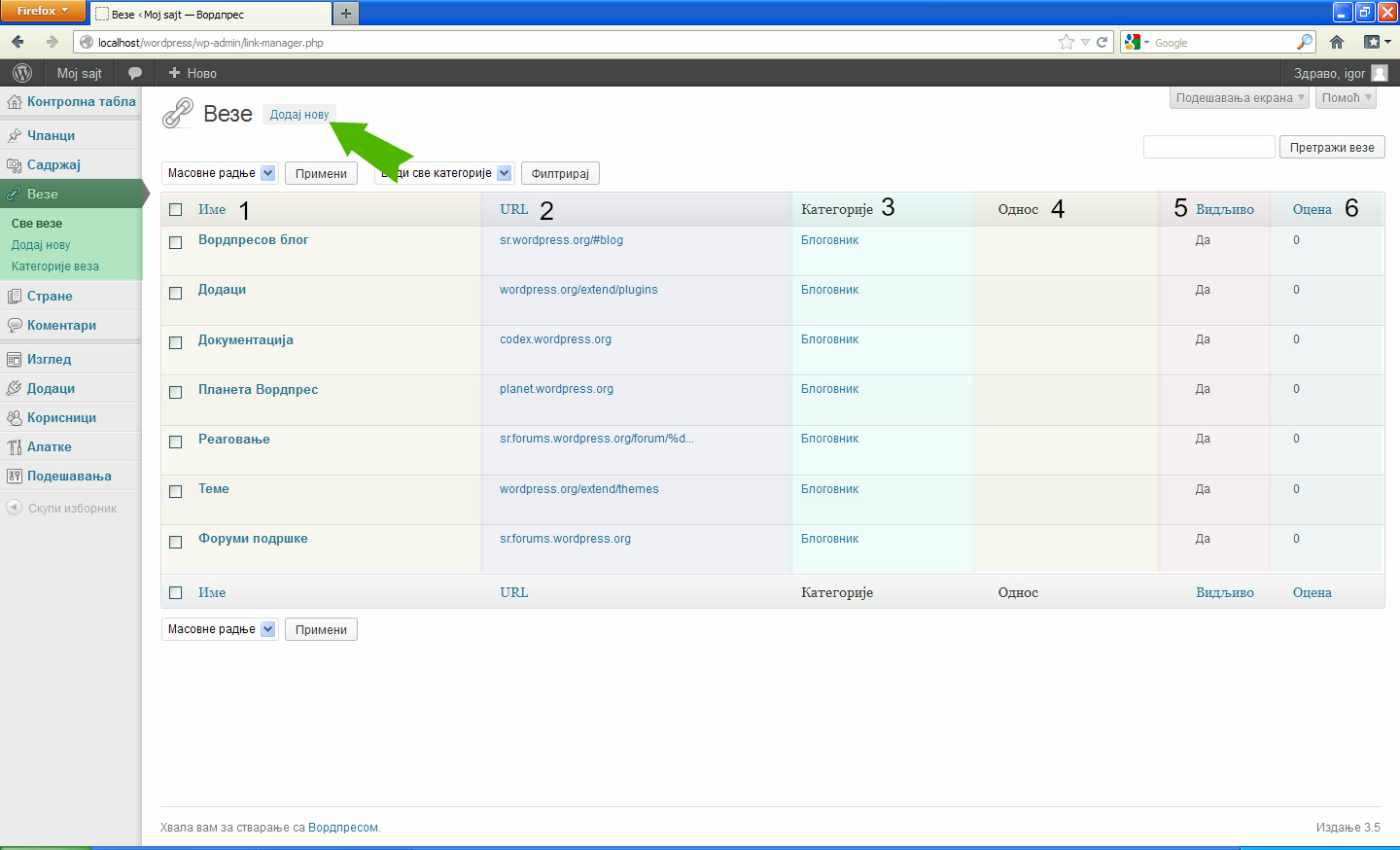The width and height of the screenshot is (1400, 850).
Task: Open the Ново admin bar menu
Action: point(192,73)
